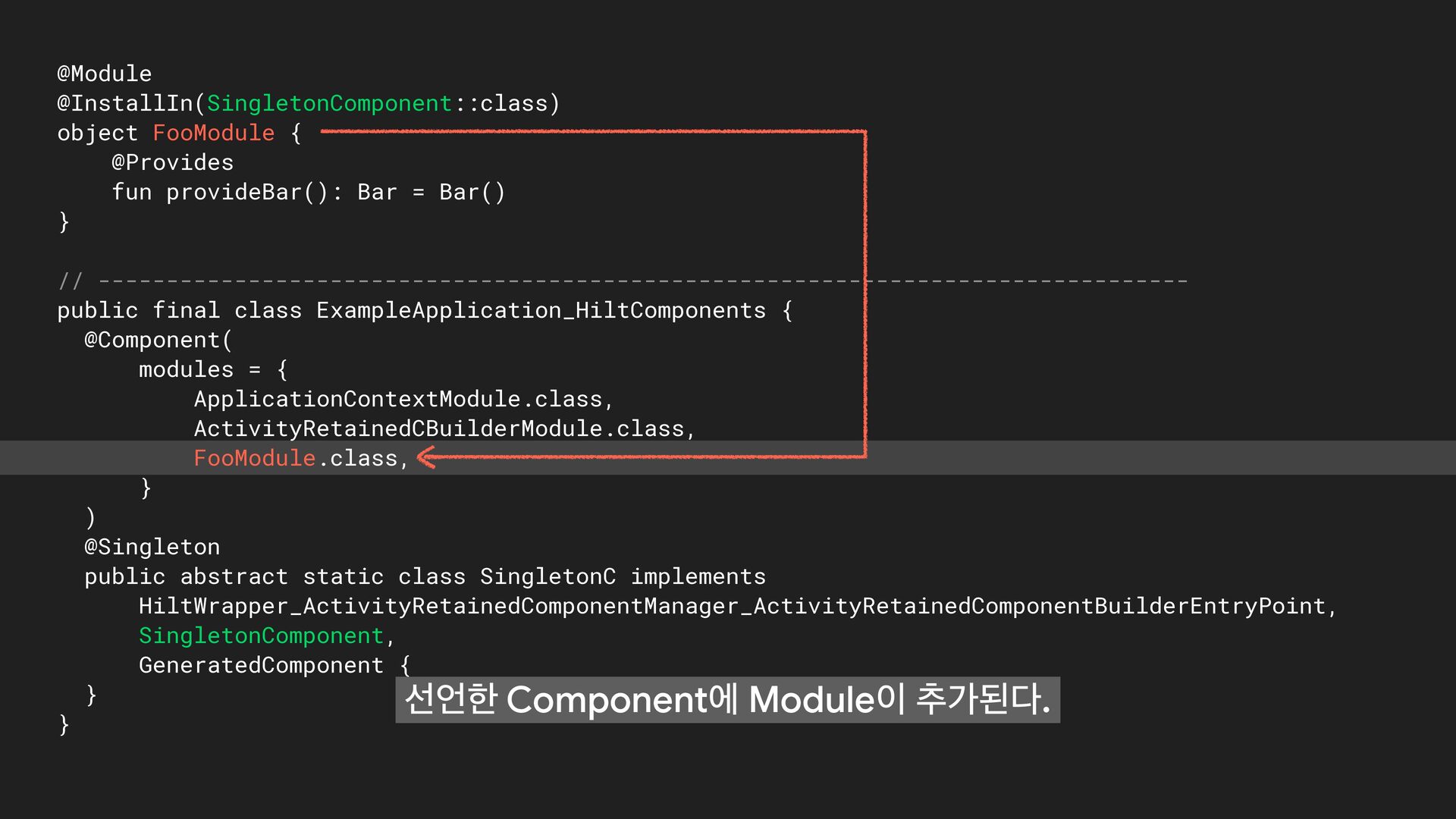The height and width of the screenshot is (819, 1456).
Task: Click the green SingletonComponent in @InstallIn
Action: point(329,103)
